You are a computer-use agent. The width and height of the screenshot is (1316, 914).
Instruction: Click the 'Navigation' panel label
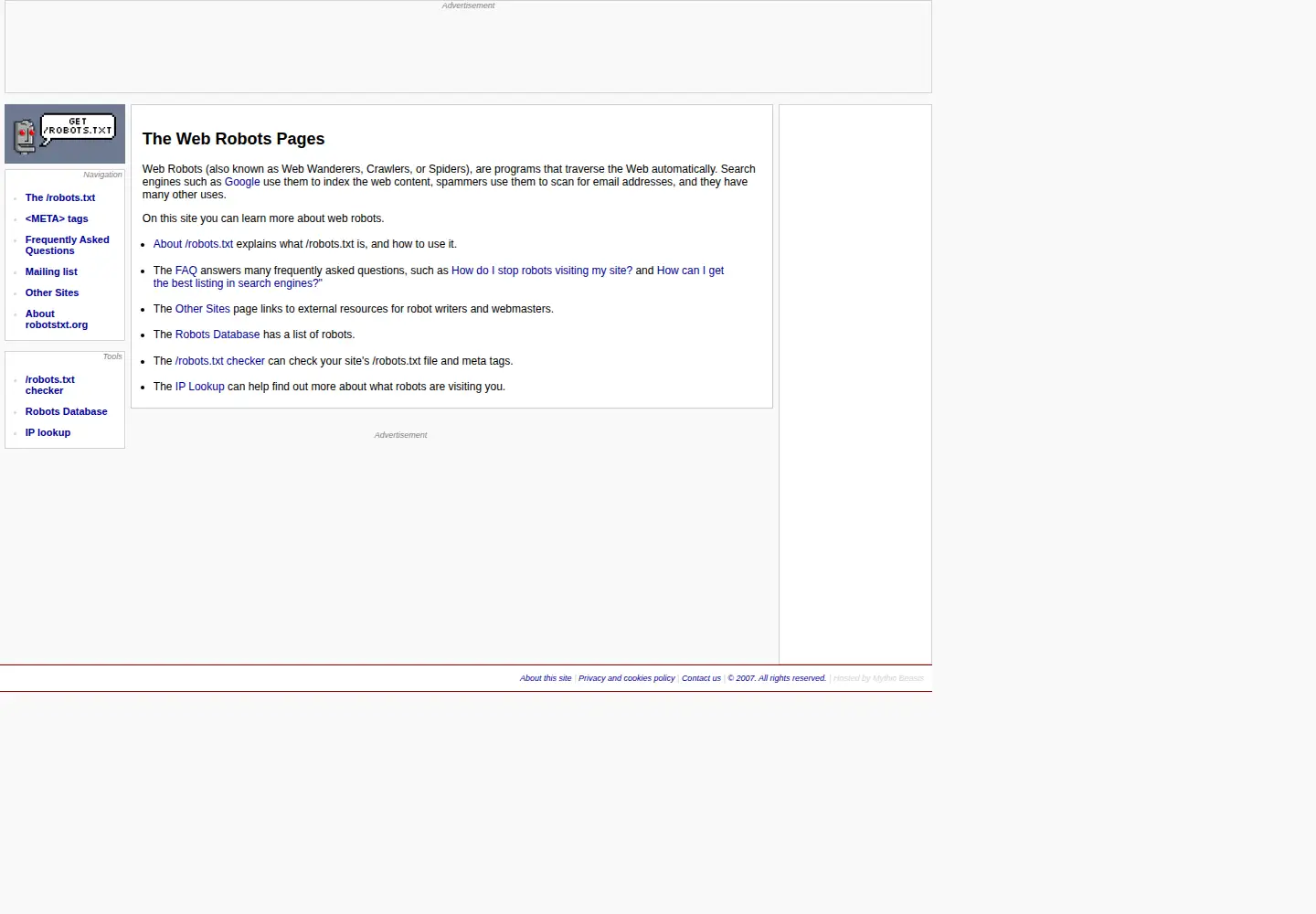tap(102, 175)
